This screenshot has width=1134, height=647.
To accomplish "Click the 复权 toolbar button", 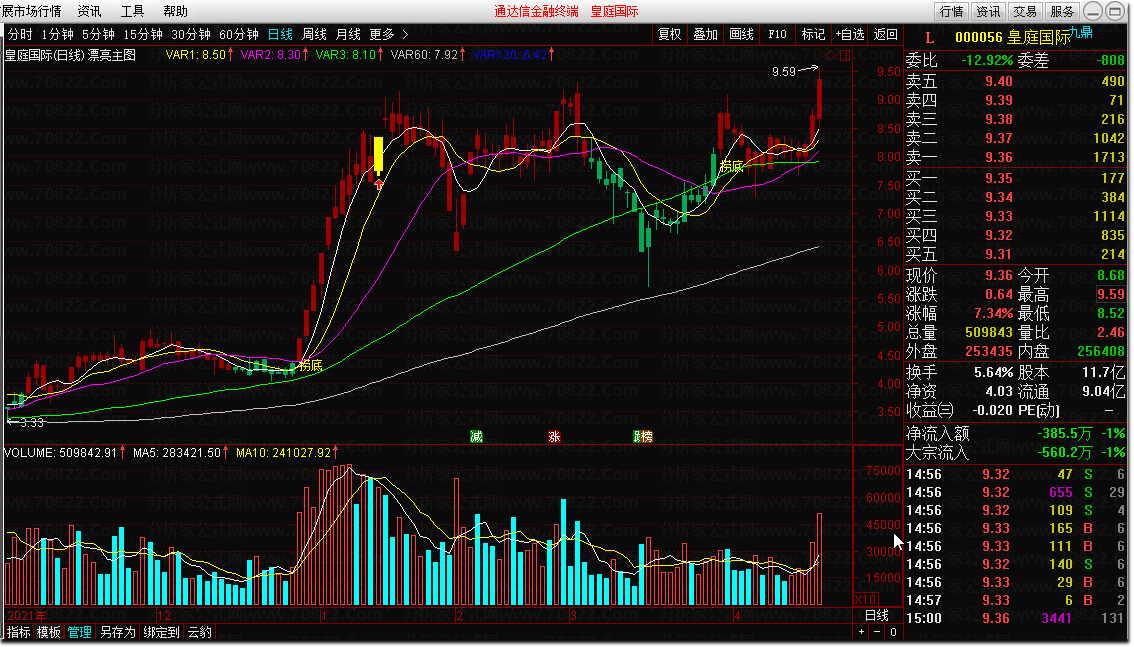I will [x=670, y=35].
